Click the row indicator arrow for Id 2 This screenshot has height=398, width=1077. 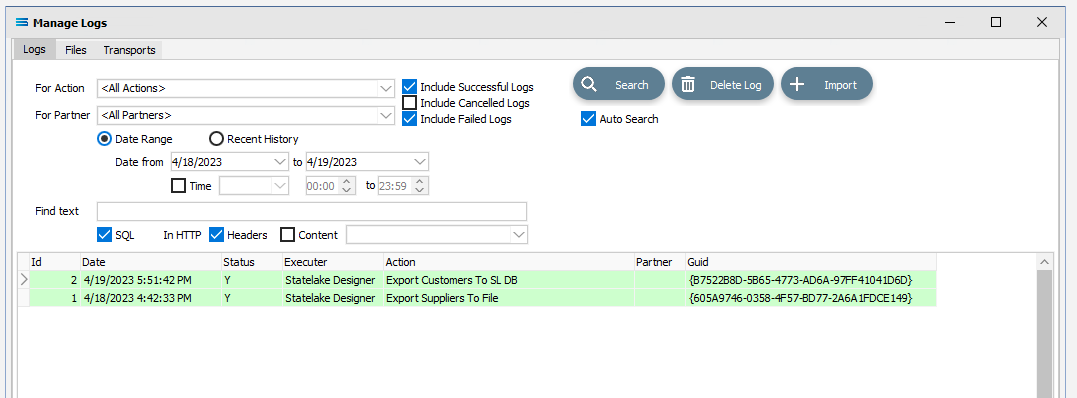coord(23,280)
